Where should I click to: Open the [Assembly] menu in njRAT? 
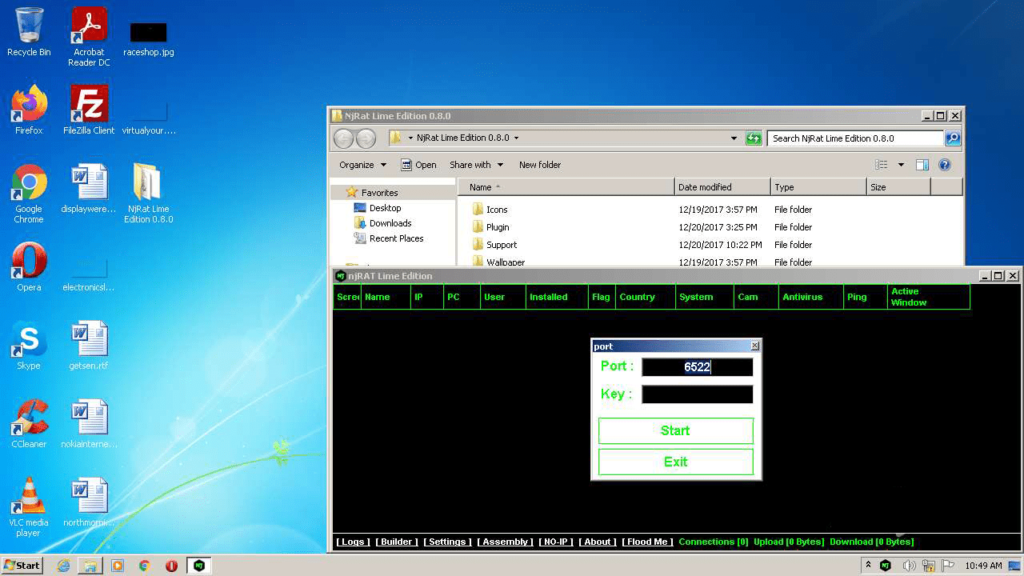[504, 541]
